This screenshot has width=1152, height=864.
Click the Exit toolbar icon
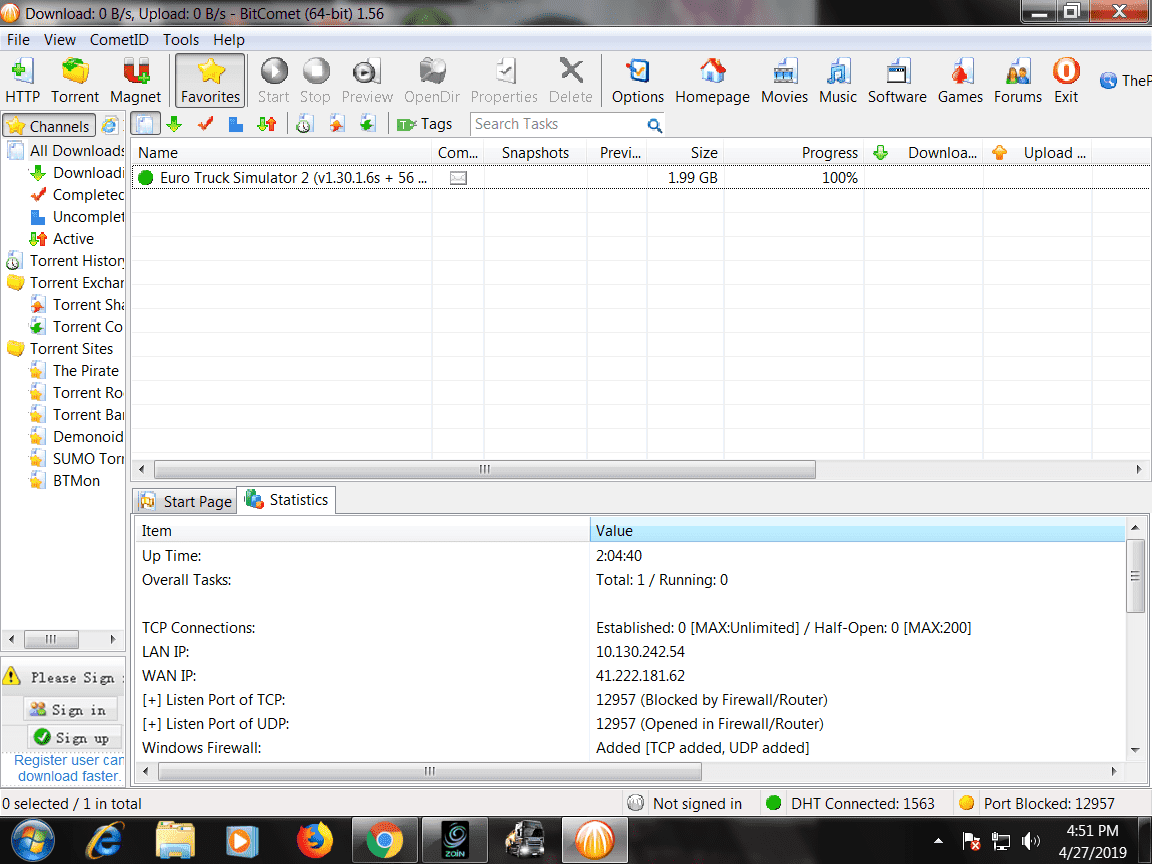click(1066, 80)
